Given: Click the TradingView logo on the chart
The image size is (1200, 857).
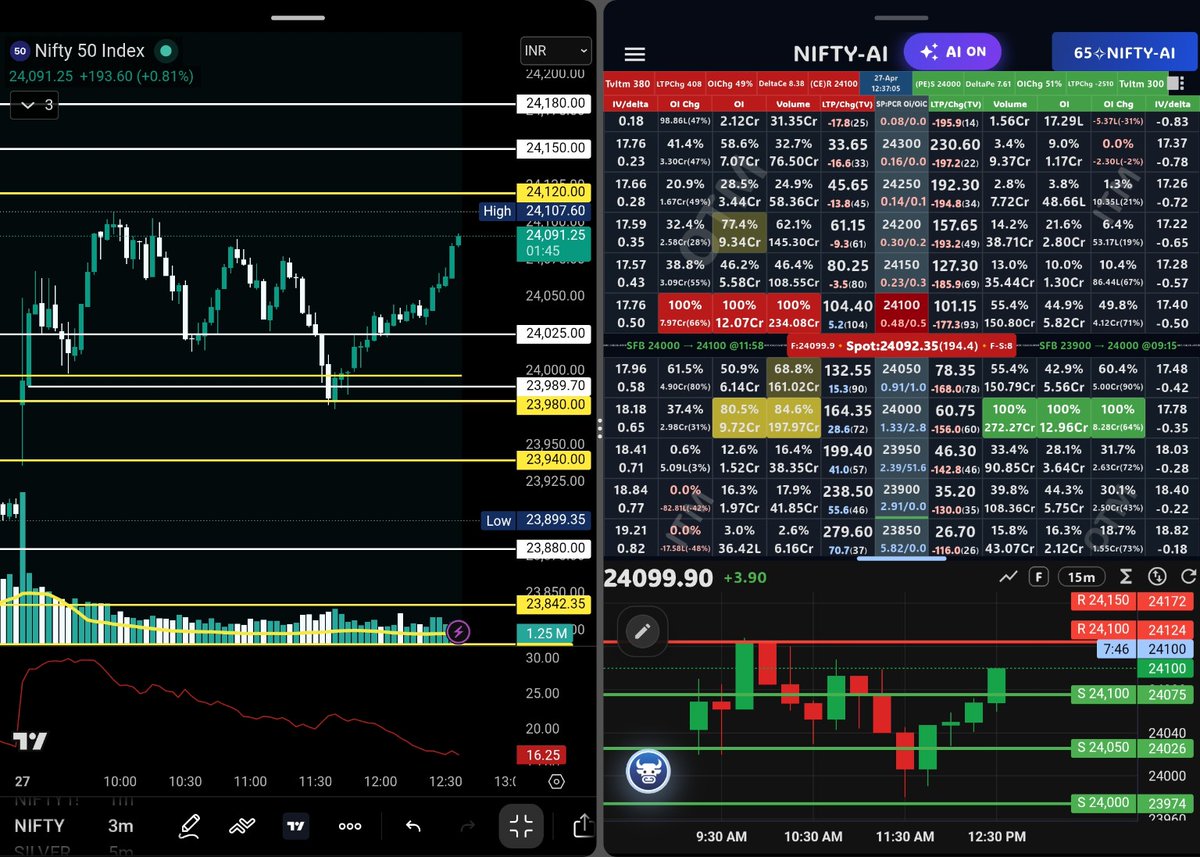Looking at the screenshot, I should (30, 741).
